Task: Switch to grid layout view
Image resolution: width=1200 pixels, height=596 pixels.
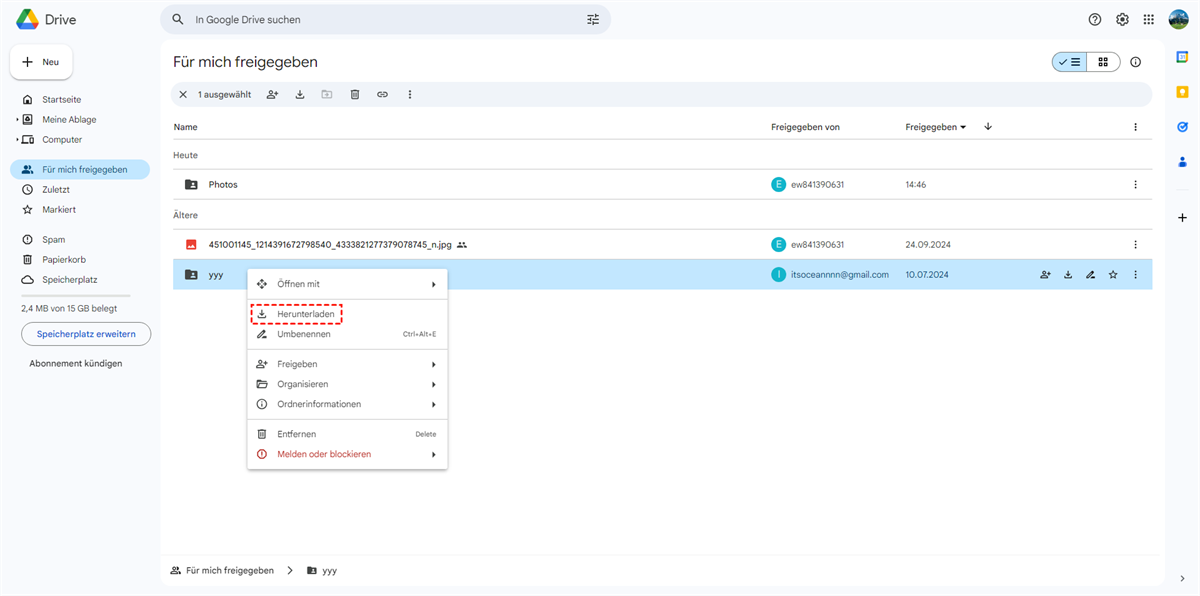Action: pyautogui.click(x=1103, y=62)
